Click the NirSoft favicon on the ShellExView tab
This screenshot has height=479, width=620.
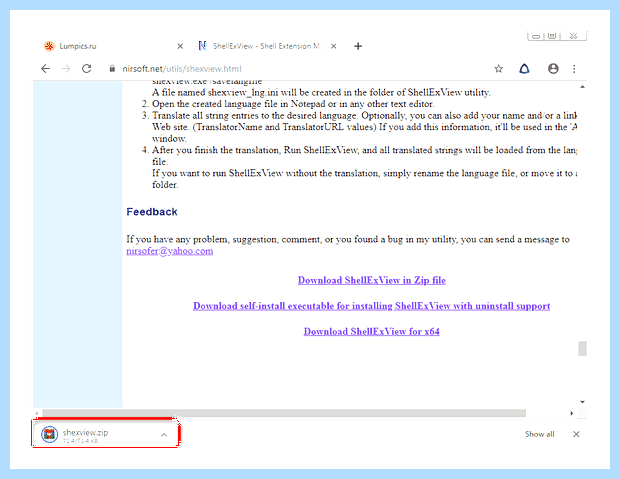[202, 46]
